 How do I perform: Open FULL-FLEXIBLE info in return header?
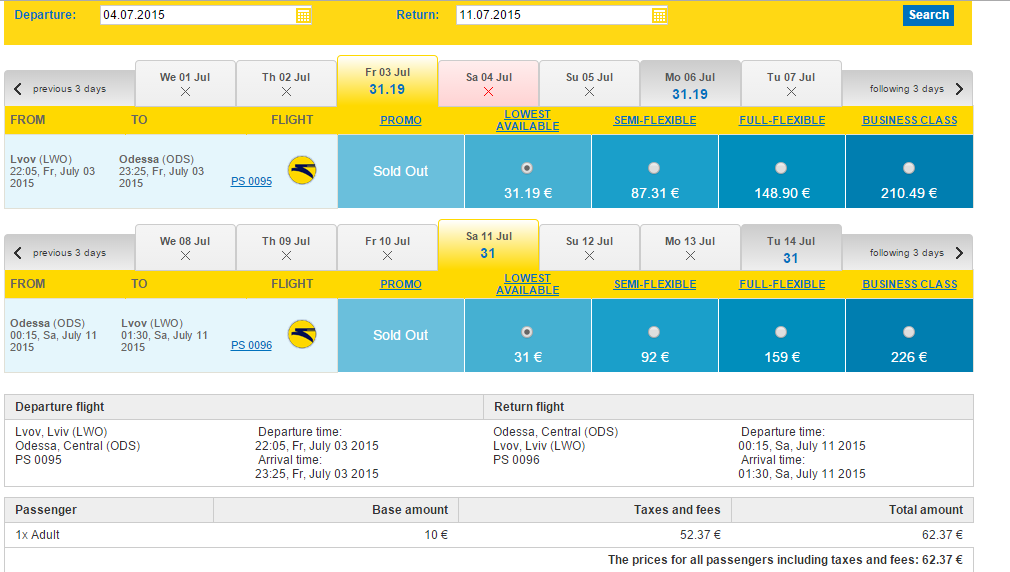782,284
